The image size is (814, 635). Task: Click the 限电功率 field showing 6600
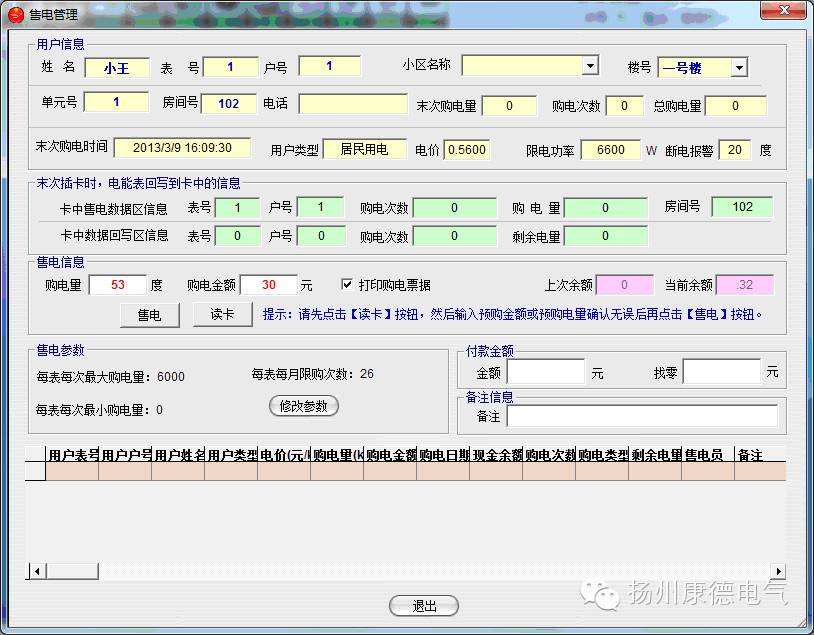[611, 149]
